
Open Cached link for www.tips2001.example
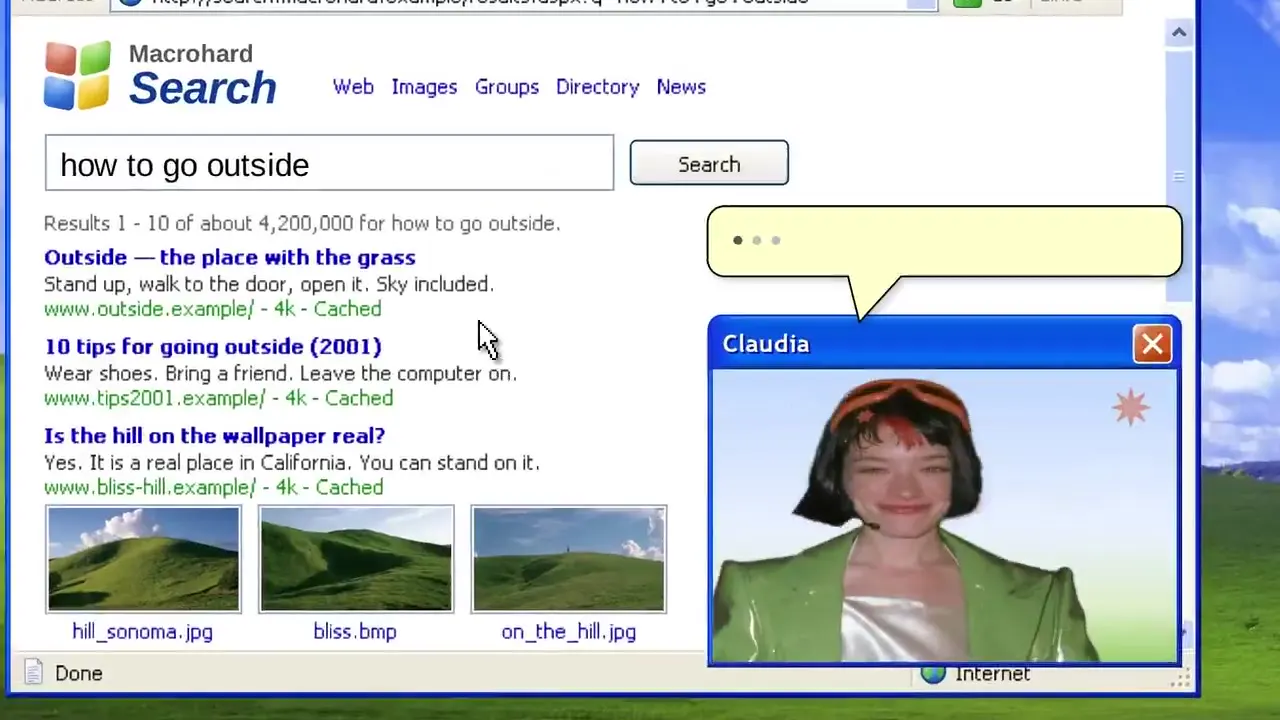[x=359, y=398]
